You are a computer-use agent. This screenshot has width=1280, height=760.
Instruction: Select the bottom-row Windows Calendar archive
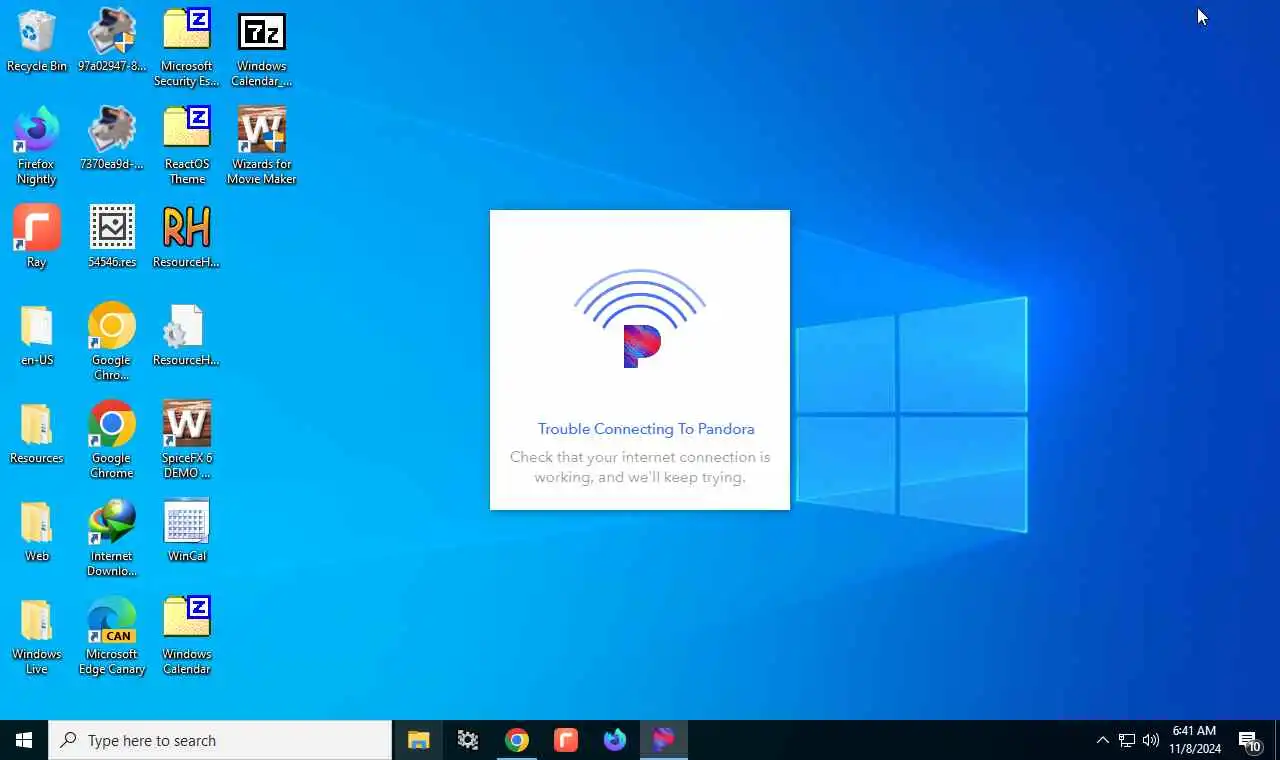pos(187,635)
